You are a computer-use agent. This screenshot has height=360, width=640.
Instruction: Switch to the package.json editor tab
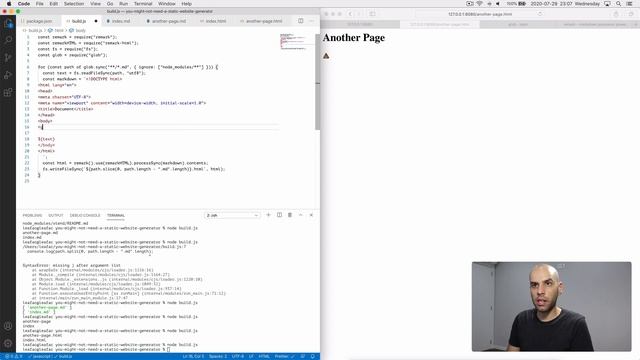(x=38, y=21)
